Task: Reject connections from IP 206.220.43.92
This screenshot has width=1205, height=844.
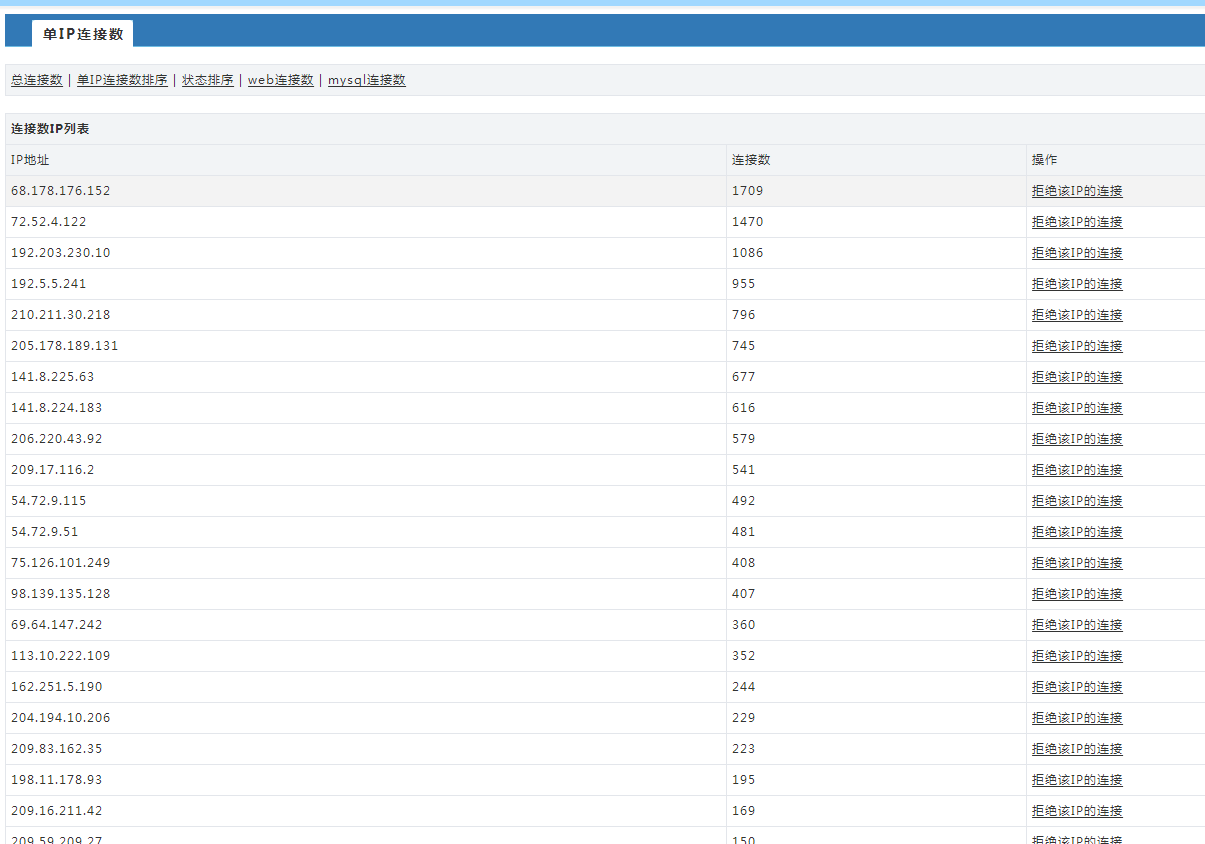Action: click(1077, 439)
